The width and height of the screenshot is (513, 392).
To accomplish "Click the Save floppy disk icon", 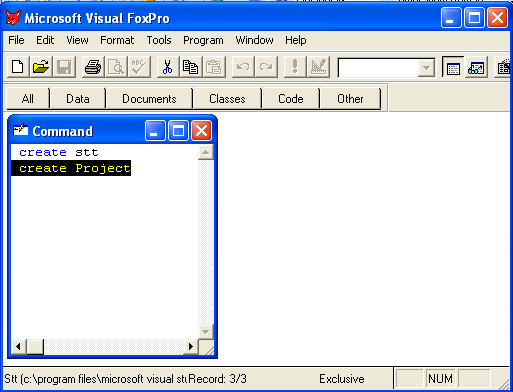I will [x=64, y=67].
